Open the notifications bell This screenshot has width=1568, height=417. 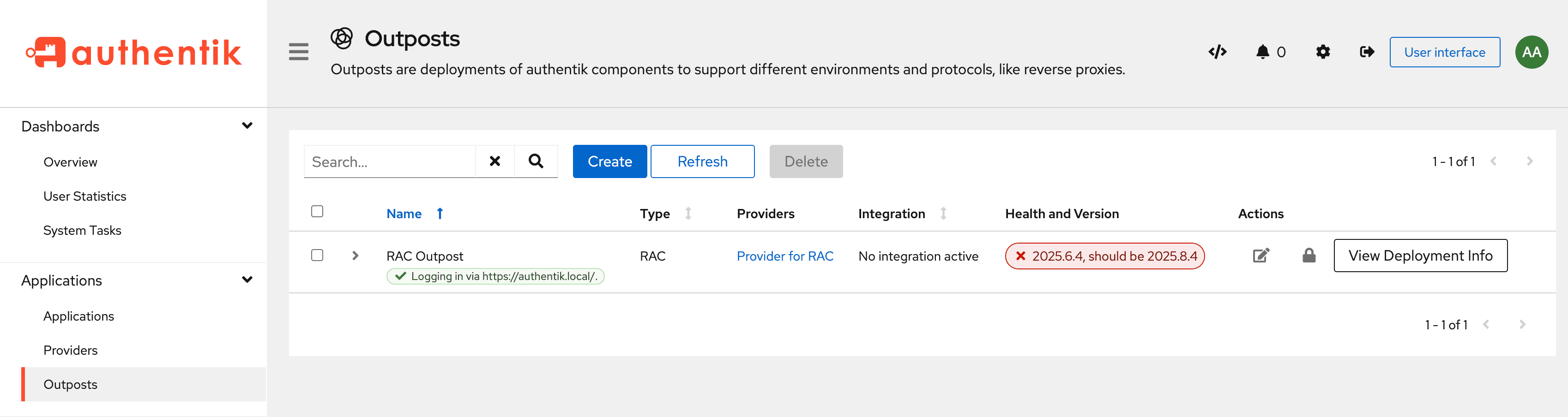point(1263,52)
